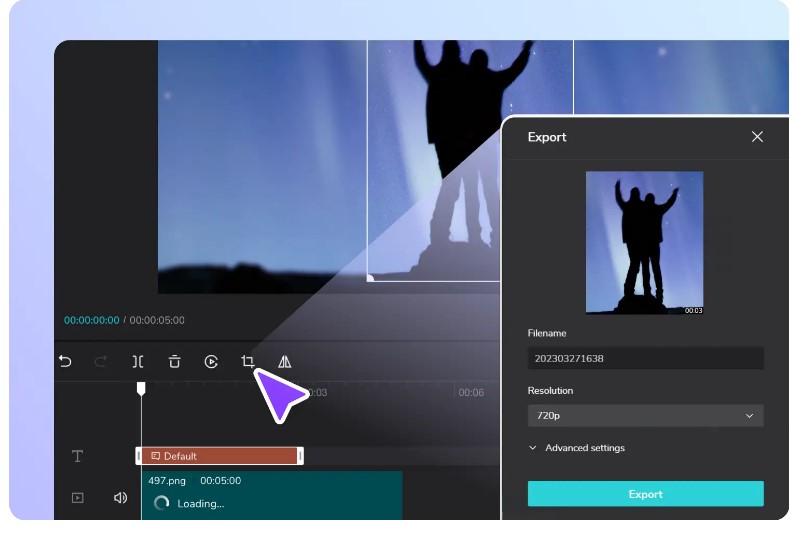Click the timeline playhead marker
Image resolution: width=806 pixels, height=535 pixels.
tap(141, 389)
